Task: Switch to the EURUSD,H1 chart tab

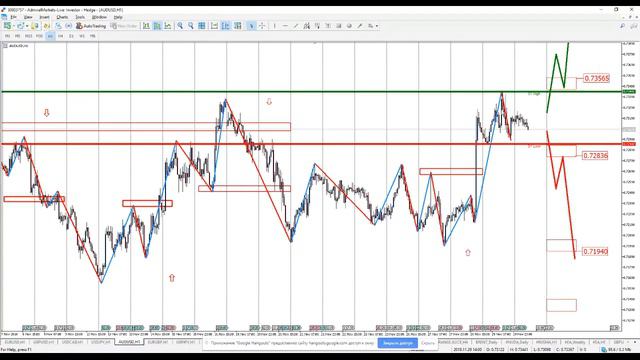Action: (x=15, y=342)
